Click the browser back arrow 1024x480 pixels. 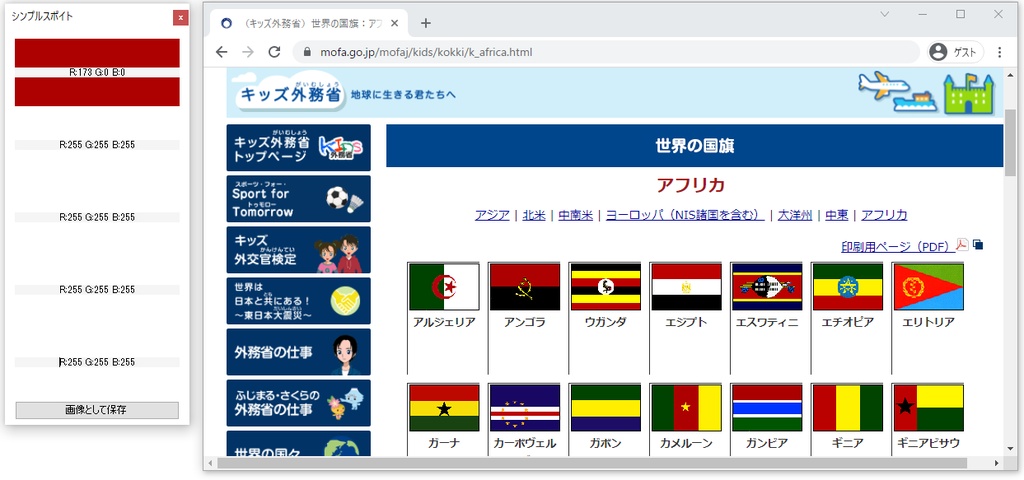(221, 52)
